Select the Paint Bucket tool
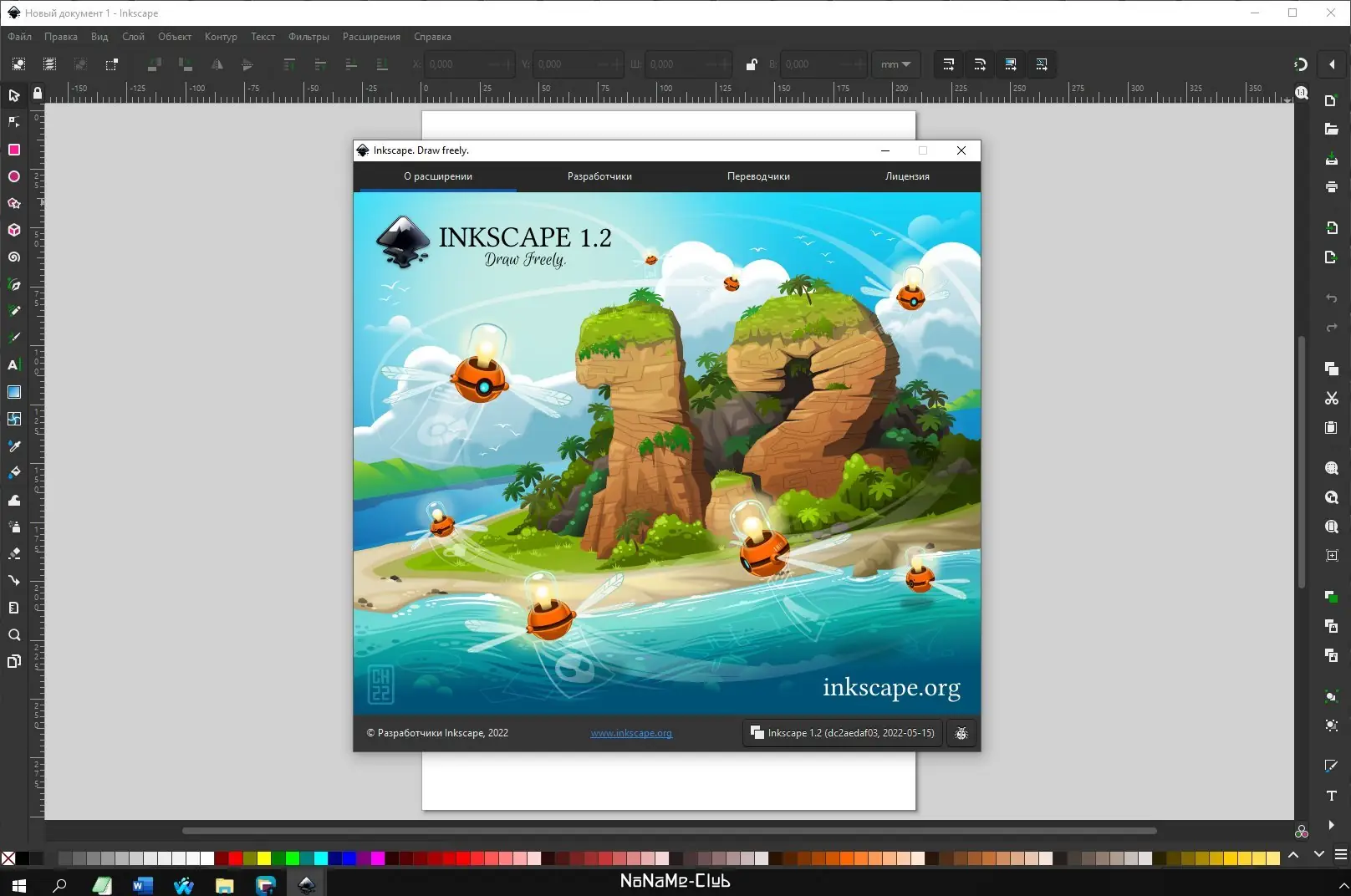Viewport: 1351px width, 896px height. pyautogui.click(x=14, y=473)
